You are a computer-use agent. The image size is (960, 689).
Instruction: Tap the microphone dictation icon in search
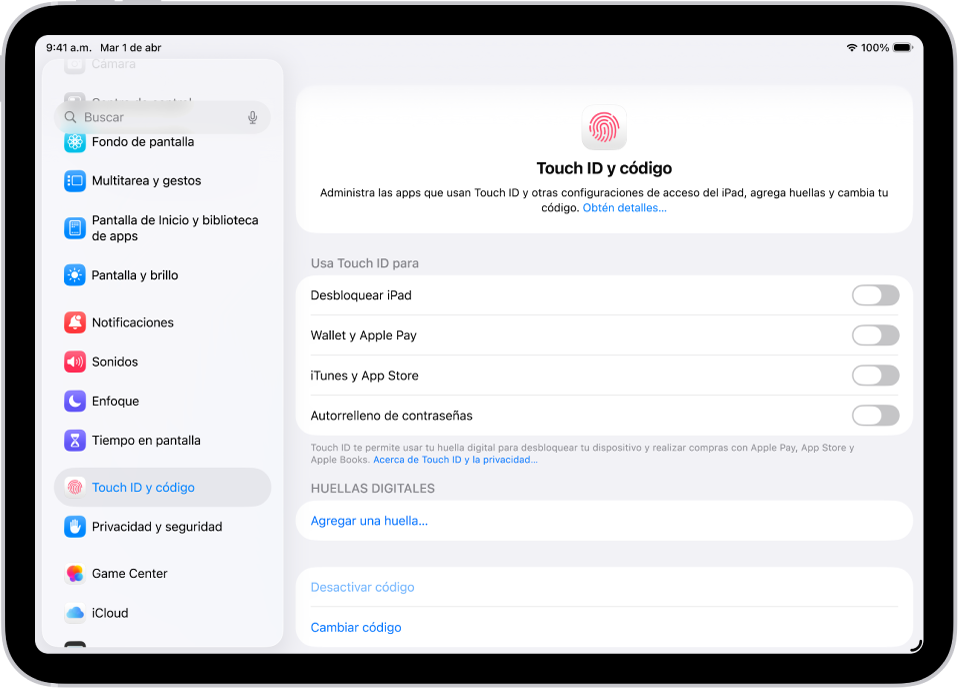click(x=252, y=118)
